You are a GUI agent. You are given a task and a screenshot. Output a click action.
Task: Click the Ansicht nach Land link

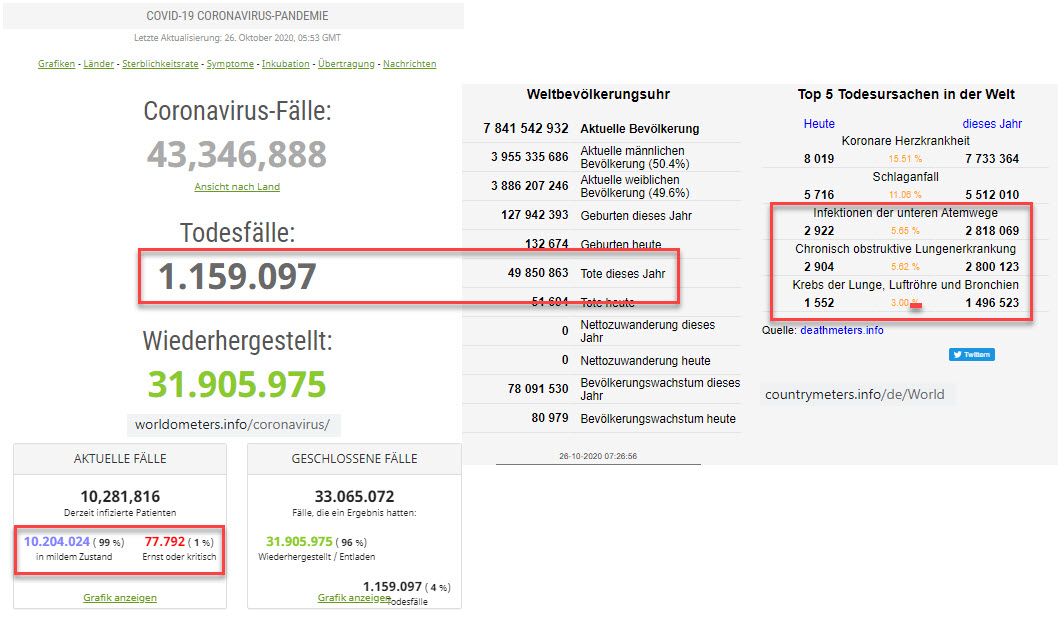tap(236, 187)
